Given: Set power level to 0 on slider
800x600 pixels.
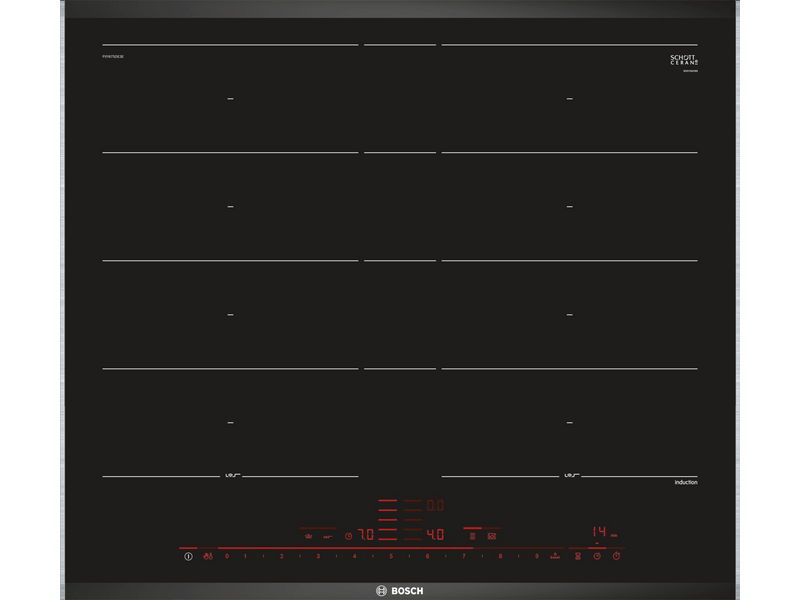Looking at the screenshot, I should click(x=227, y=555).
